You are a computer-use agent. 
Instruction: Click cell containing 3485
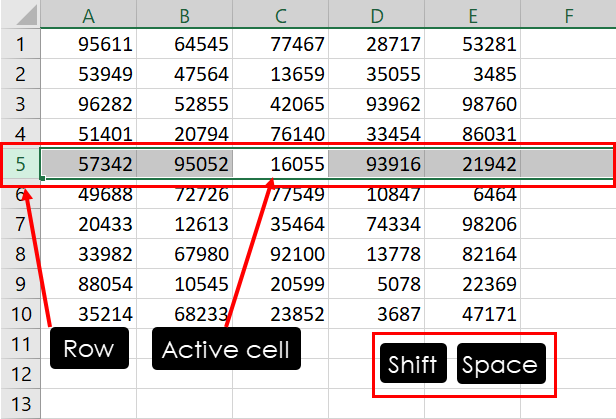473,73
